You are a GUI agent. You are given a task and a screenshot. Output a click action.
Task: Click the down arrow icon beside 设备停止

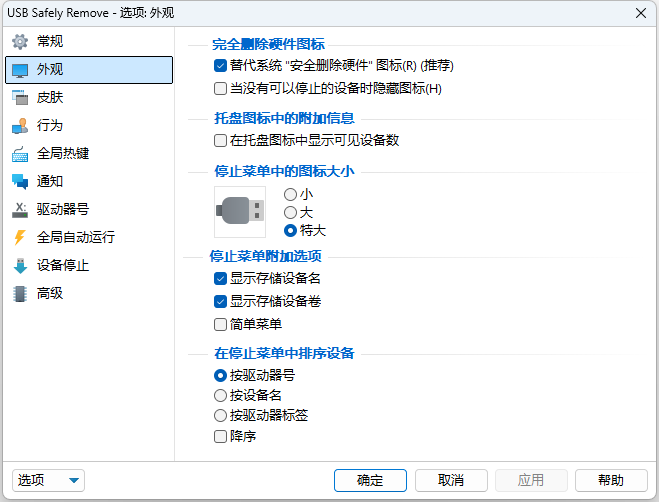(20, 266)
